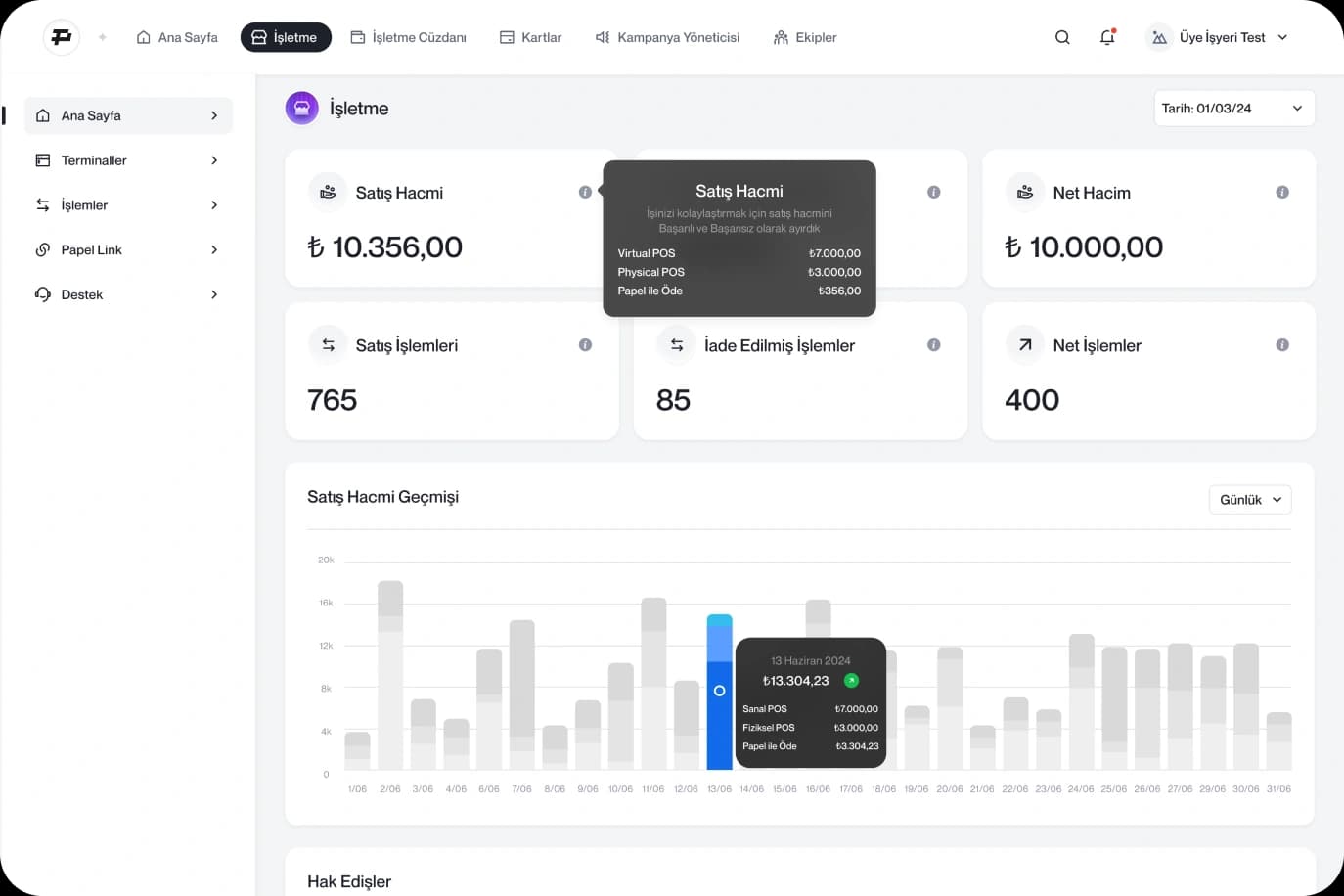Click the Sanal POS row in chart tooltip
Image resolution: width=1344 pixels, height=896 pixels.
click(810, 709)
